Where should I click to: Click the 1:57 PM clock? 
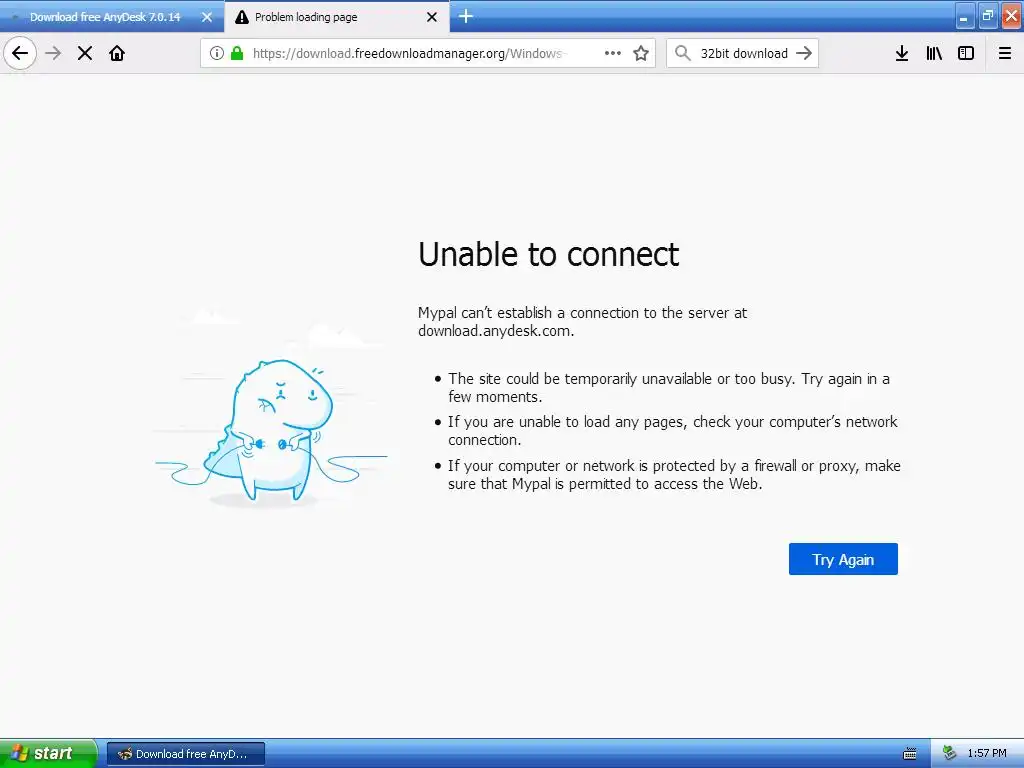click(x=987, y=754)
